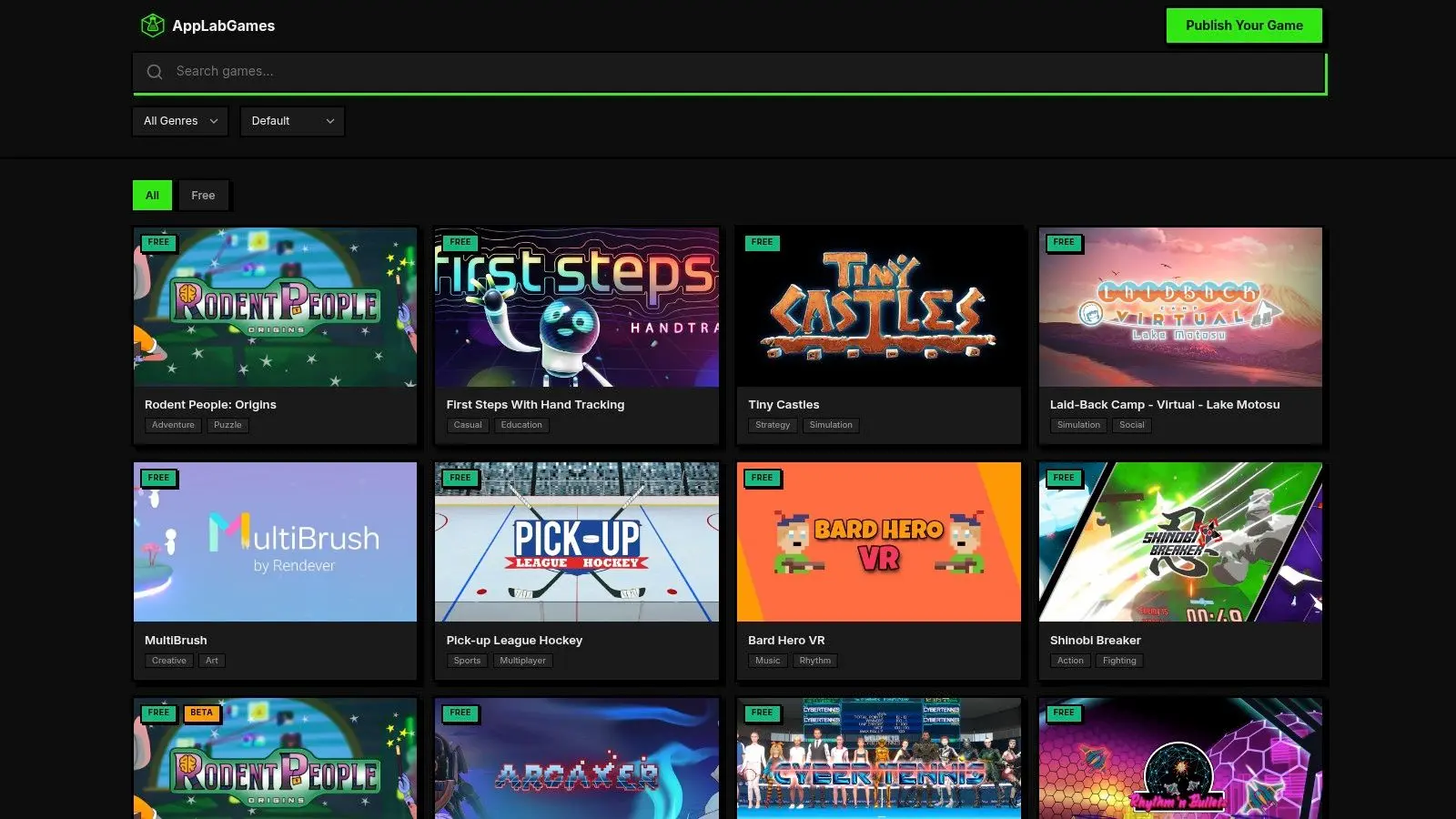Expand the Default sort order dropdown

291,120
